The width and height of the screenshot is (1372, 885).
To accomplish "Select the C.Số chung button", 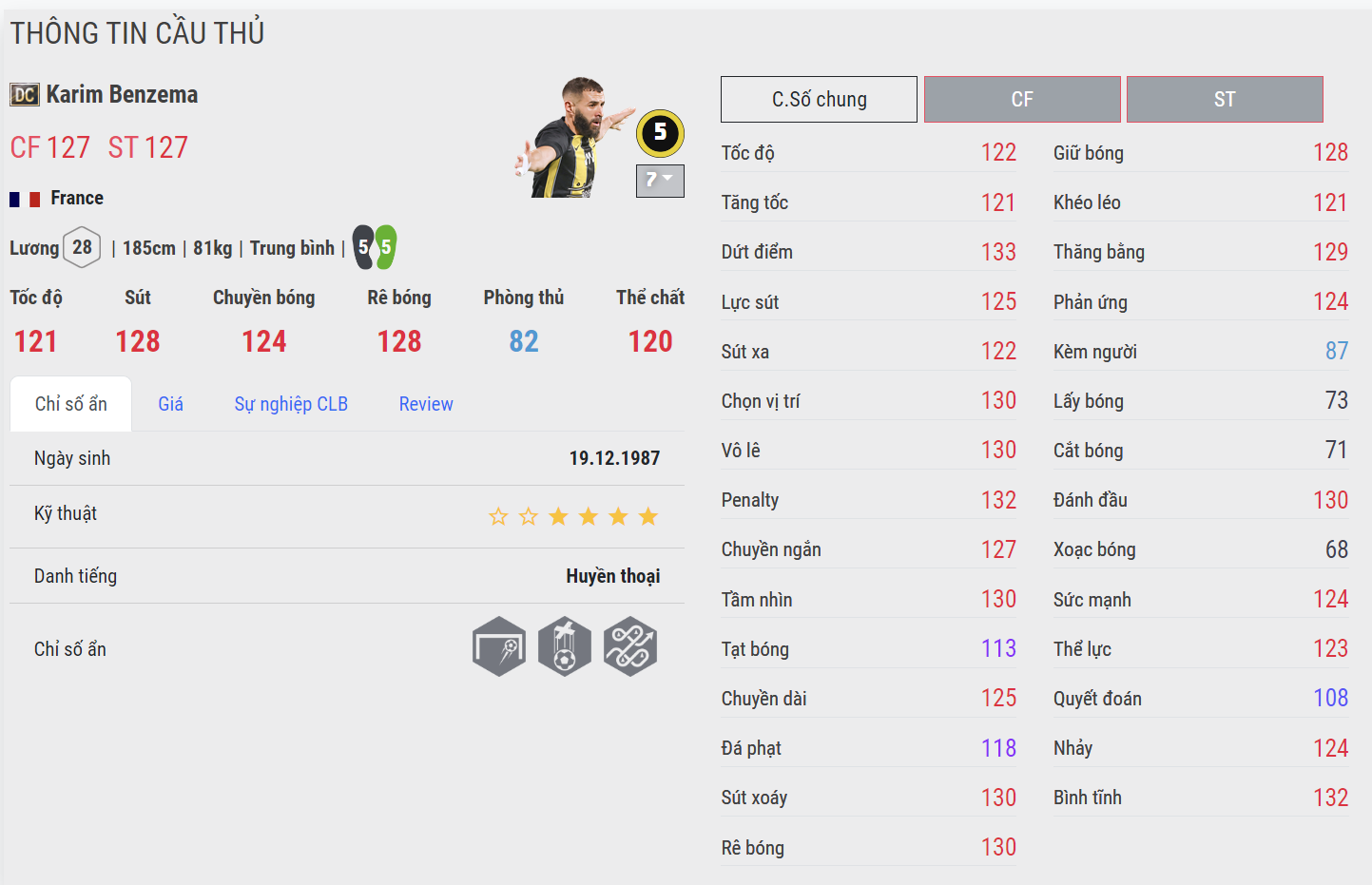I will (x=819, y=99).
